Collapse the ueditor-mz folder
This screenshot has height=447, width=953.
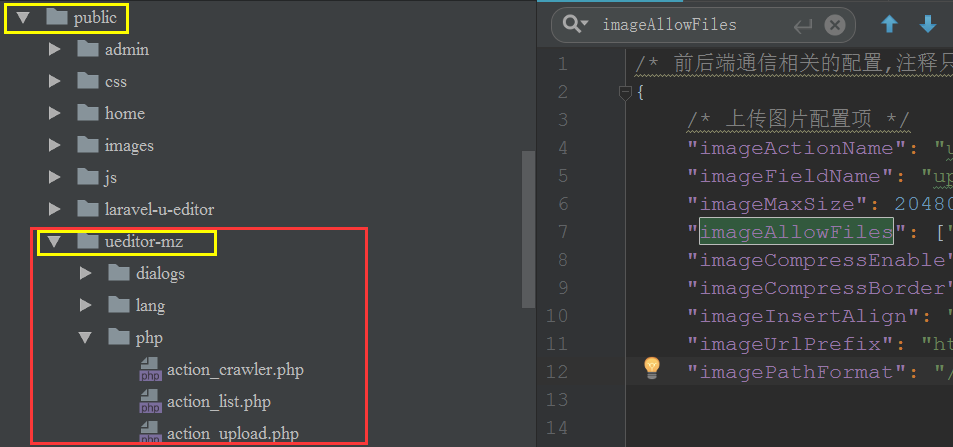pyautogui.click(x=55, y=242)
